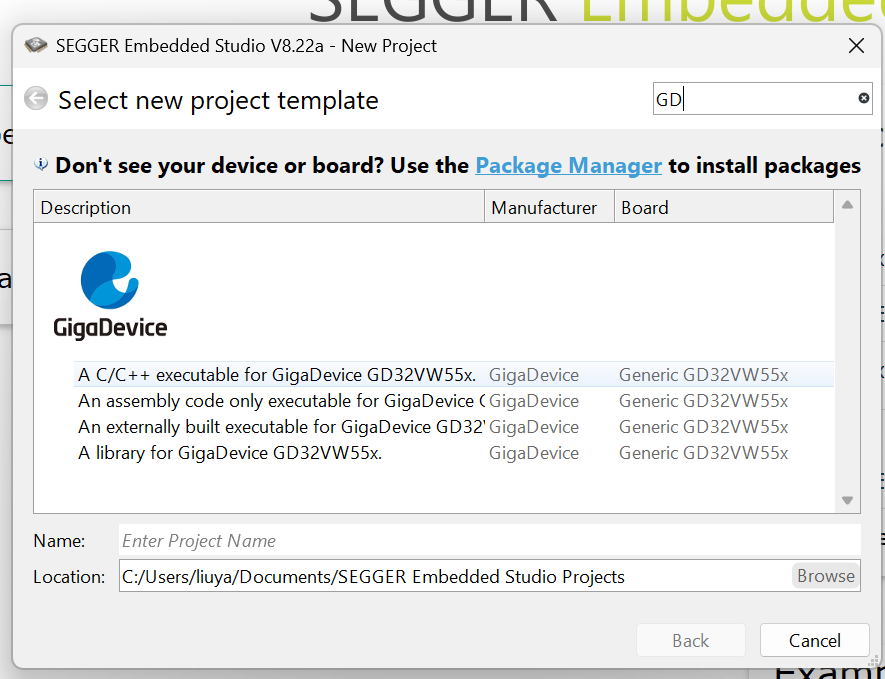The height and width of the screenshot is (679, 885).
Task: Select the C/C++ executable for GD32VW55x template
Action: 277,375
